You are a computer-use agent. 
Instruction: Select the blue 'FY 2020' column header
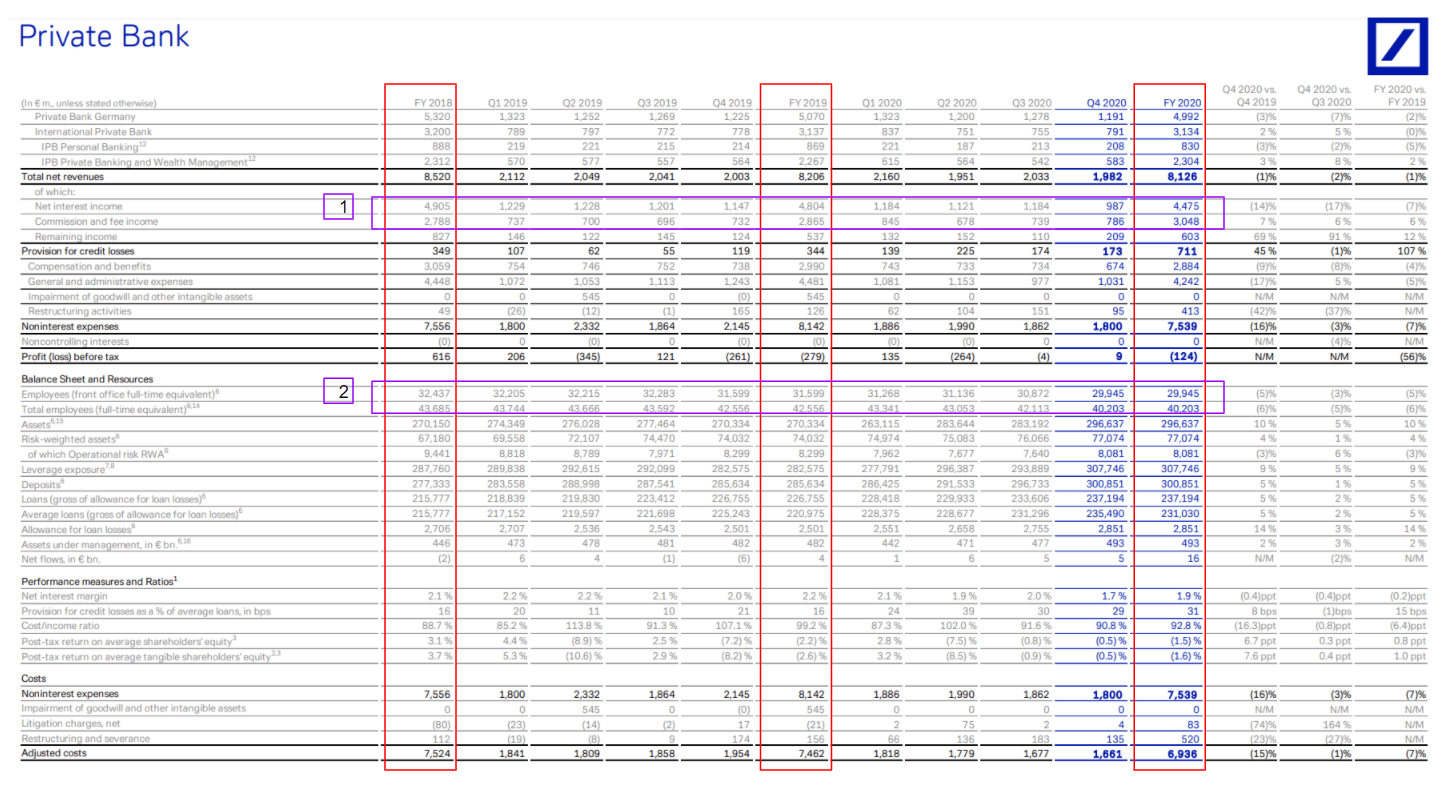pyautogui.click(x=1182, y=103)
